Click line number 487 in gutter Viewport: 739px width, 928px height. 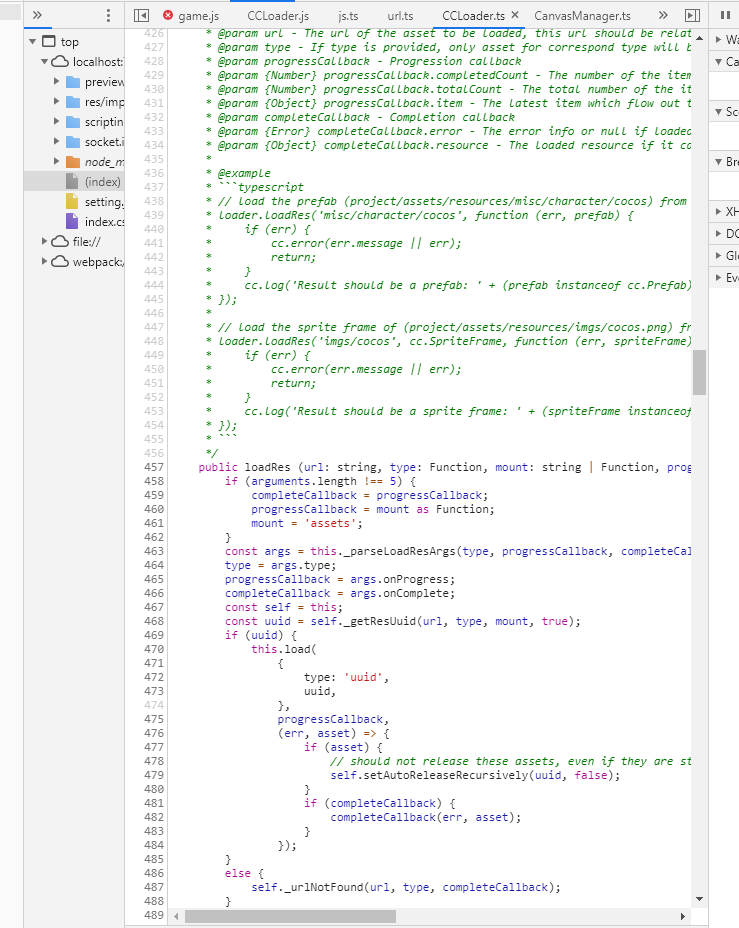154,887
